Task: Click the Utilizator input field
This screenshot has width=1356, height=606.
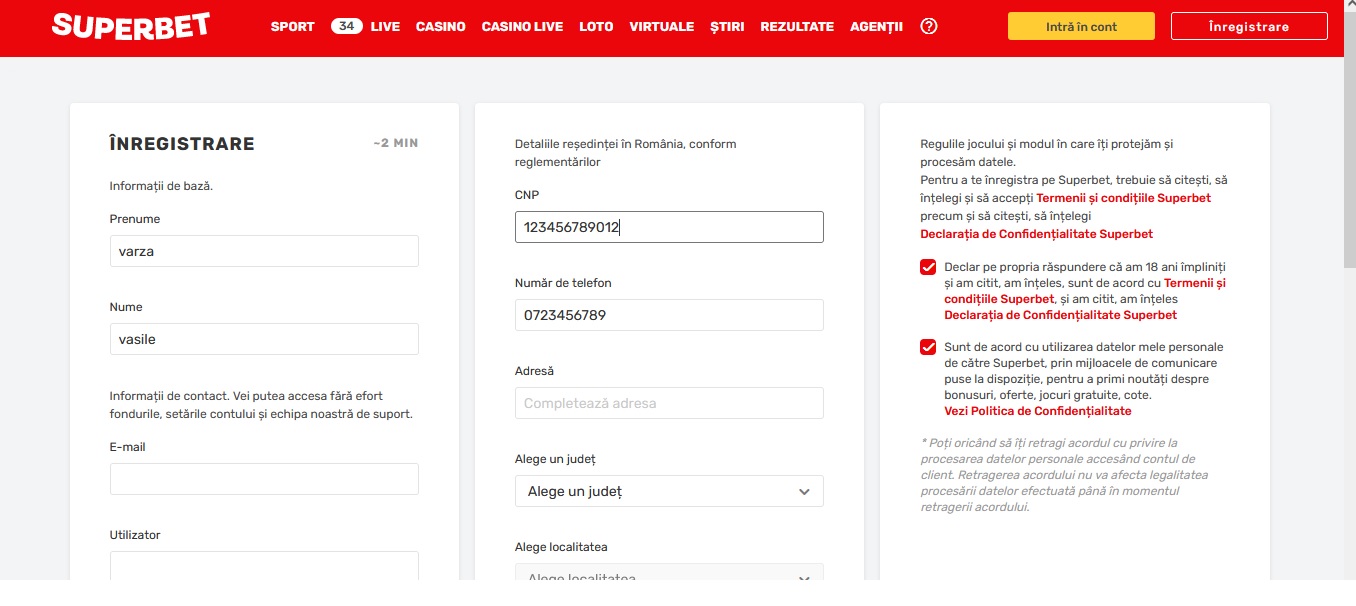Action: (x=264, y=565)
